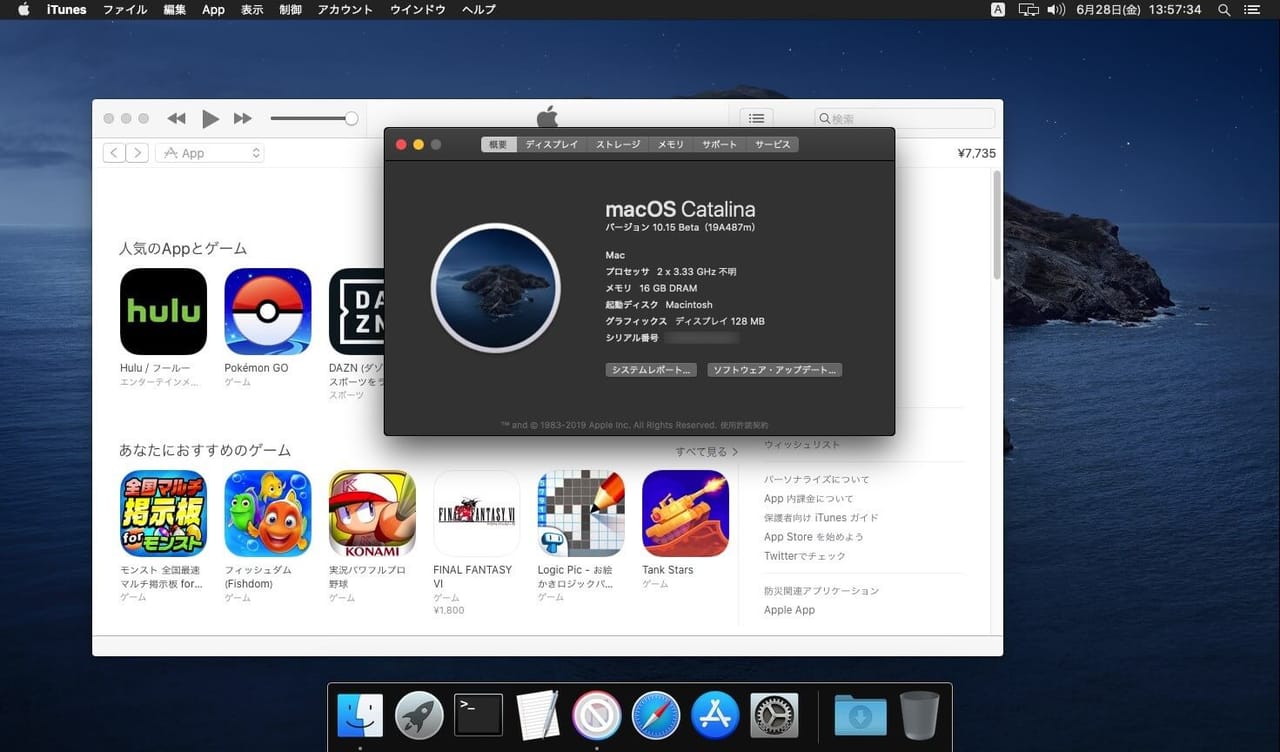Viewport: 1280px width, 752px height.
Task: Click the rewind playback icon
Action: click(177, 118)
